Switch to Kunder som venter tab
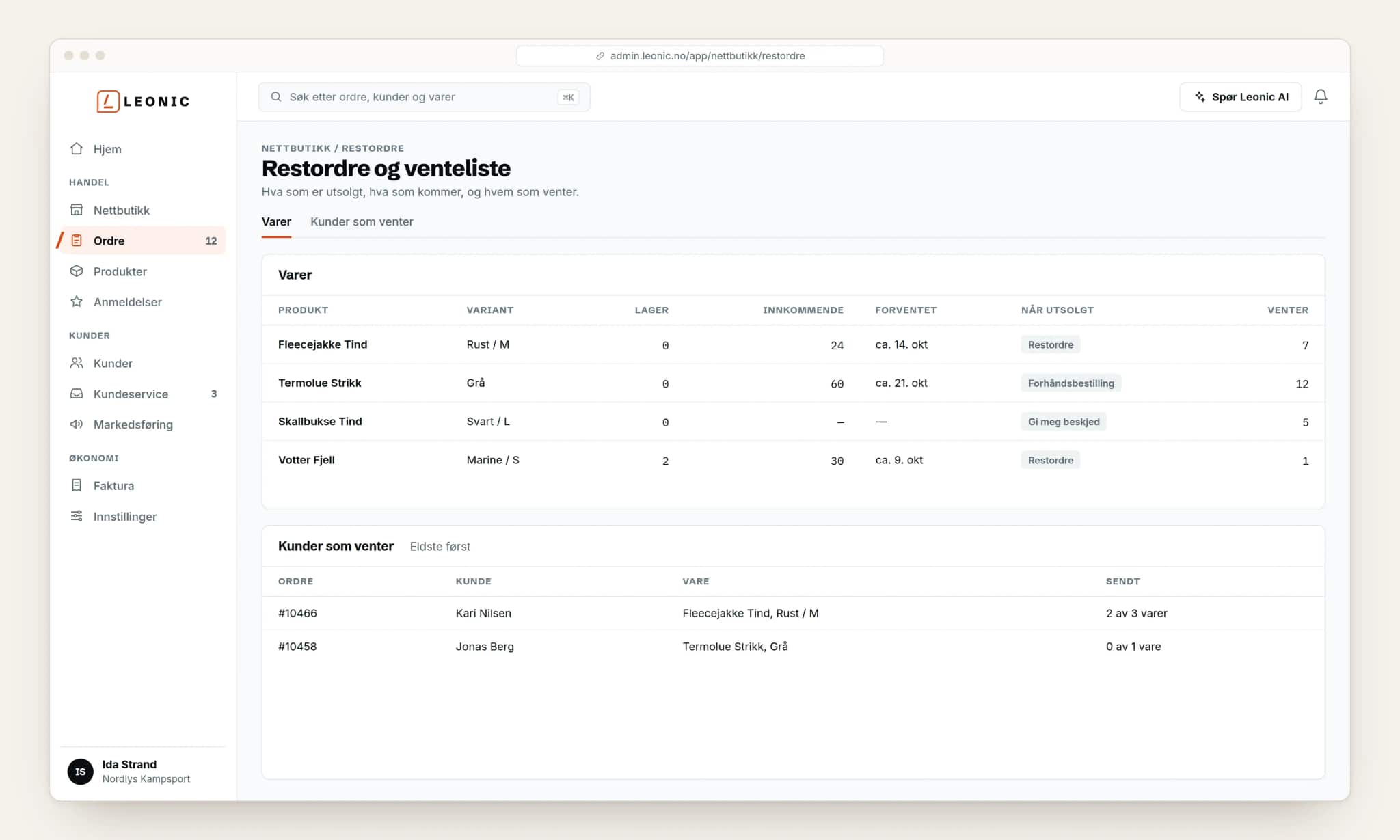 pyautogui.click(x=362, y=221)
